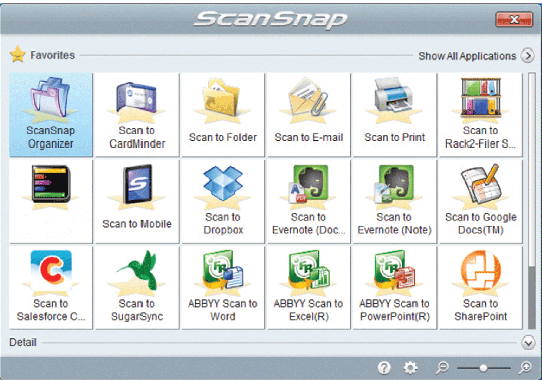Choose Scan to SugarSync
This screenshot has width=542, height=380.
pos(137,287)
